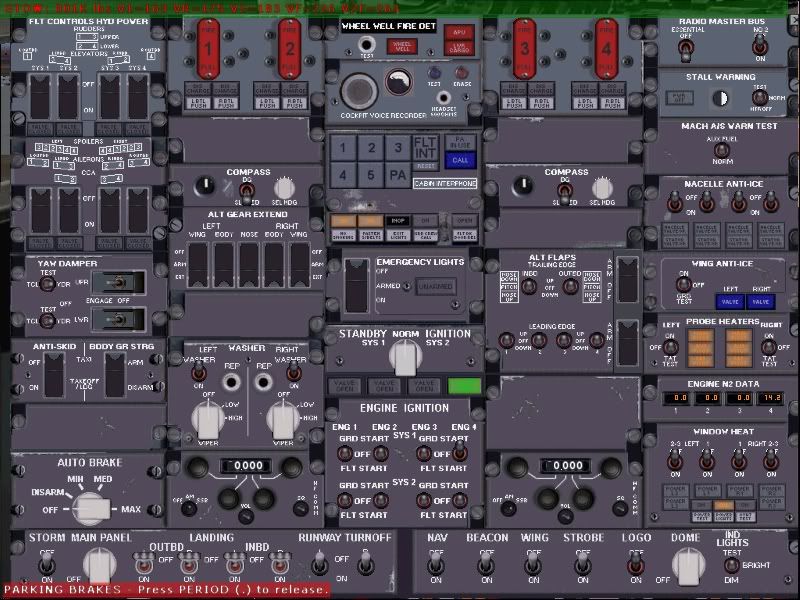
Task: Toggle the body gear steering switch
Action: pos(115,374)
